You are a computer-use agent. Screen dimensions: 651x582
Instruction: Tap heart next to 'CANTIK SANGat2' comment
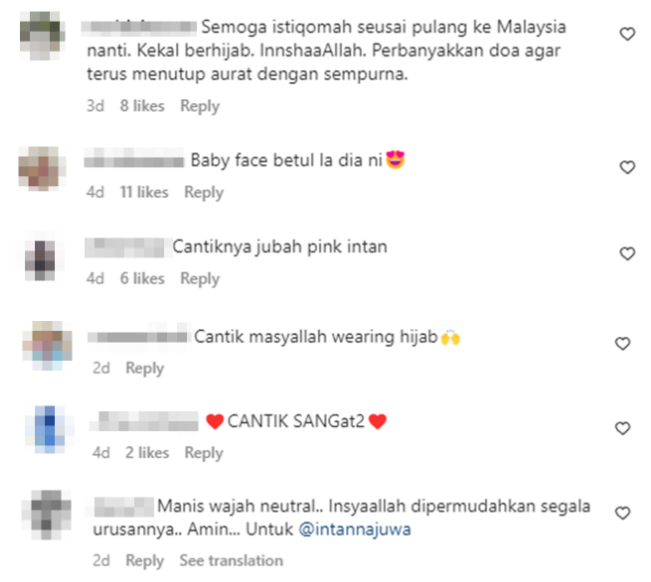[x=622, y=428]
